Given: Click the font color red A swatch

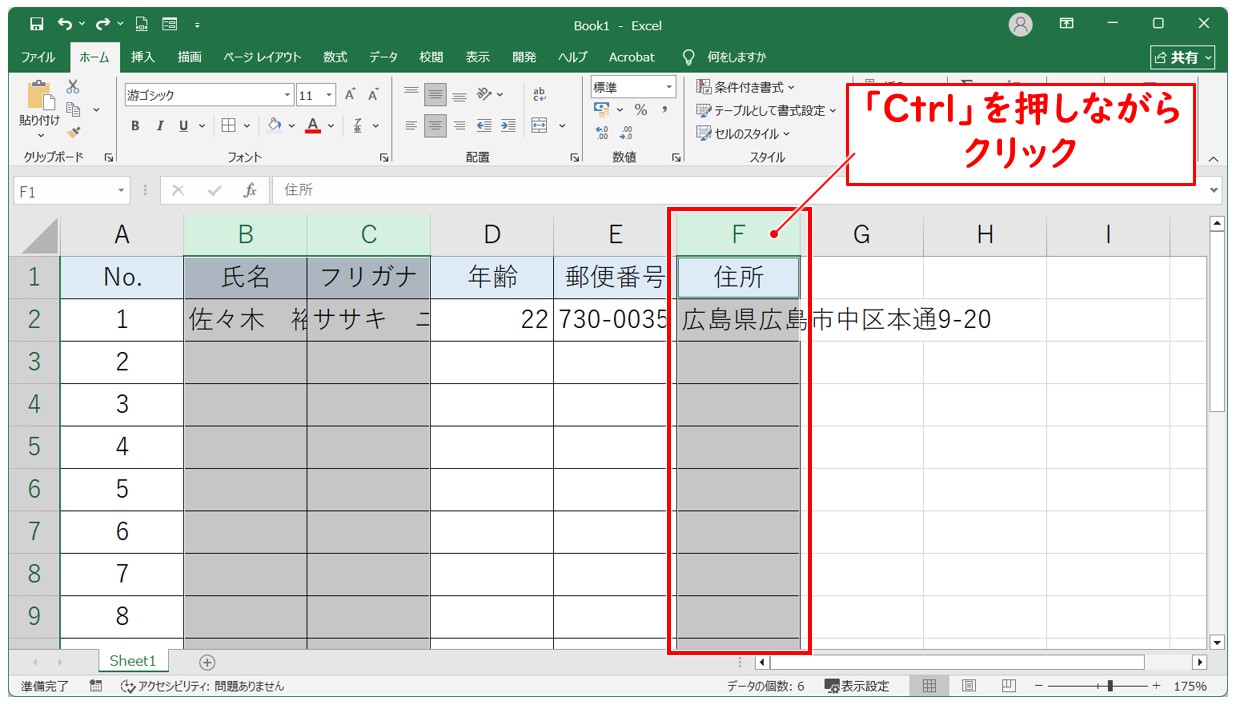Looking at the screenshot, I should [x=313, y=126].
